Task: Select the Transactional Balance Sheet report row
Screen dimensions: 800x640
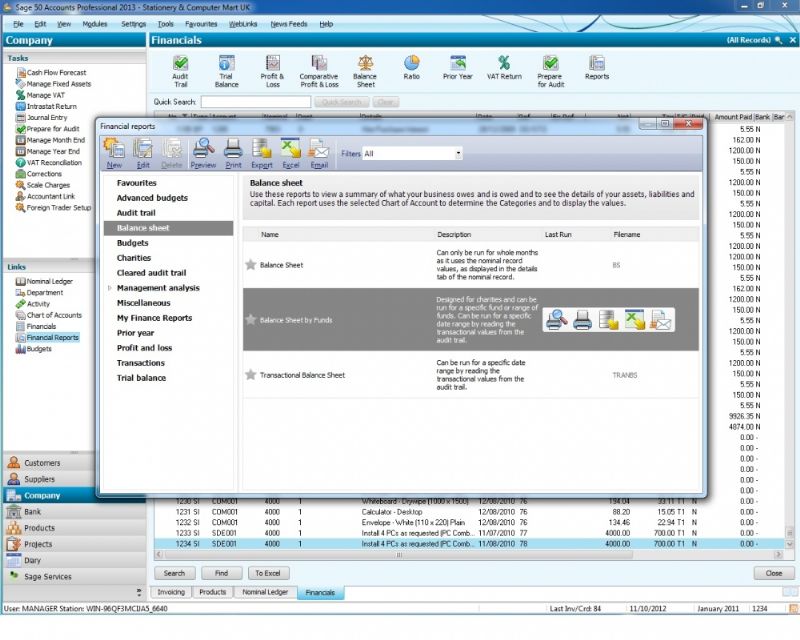Action: [x=470, y=375]
